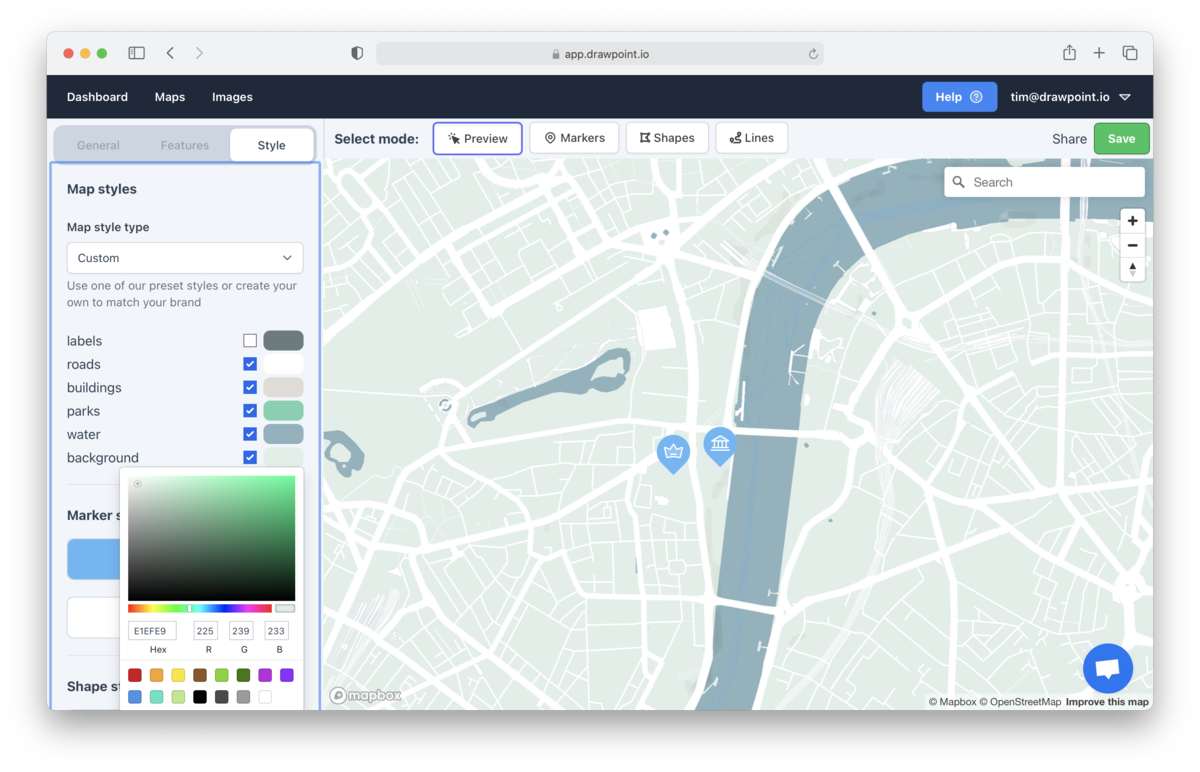Screen dimensions: 1200x772
Task: Click the map Search field
Action: pyautogui.click(x=1044, y=182)
